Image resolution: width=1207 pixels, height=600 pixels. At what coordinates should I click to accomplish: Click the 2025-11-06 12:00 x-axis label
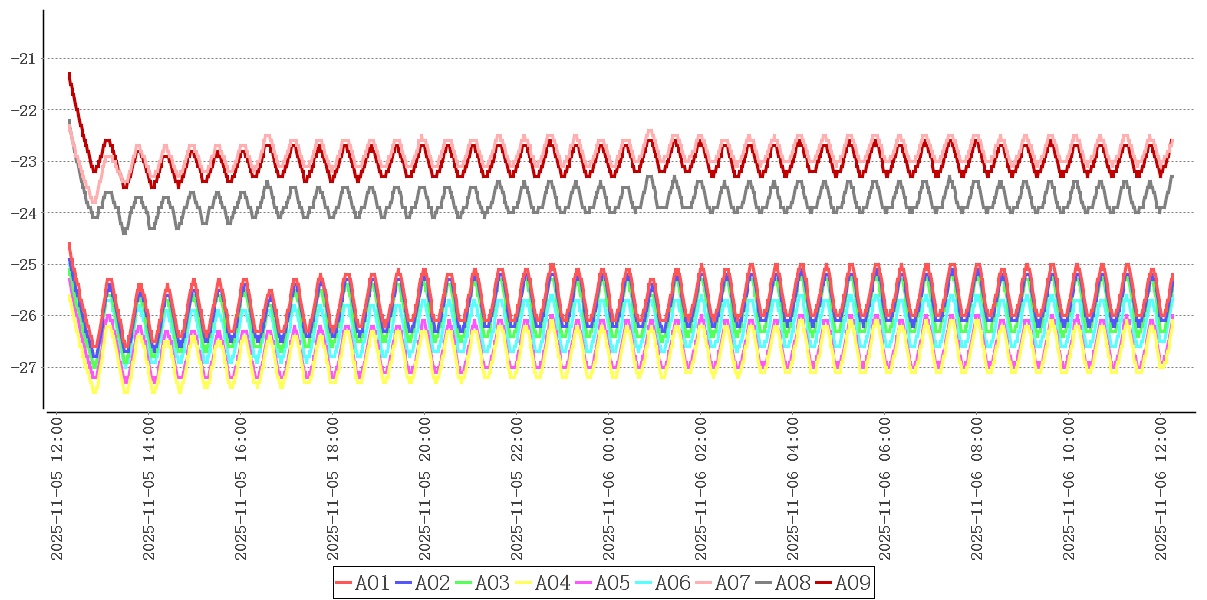click(1160, 489)
